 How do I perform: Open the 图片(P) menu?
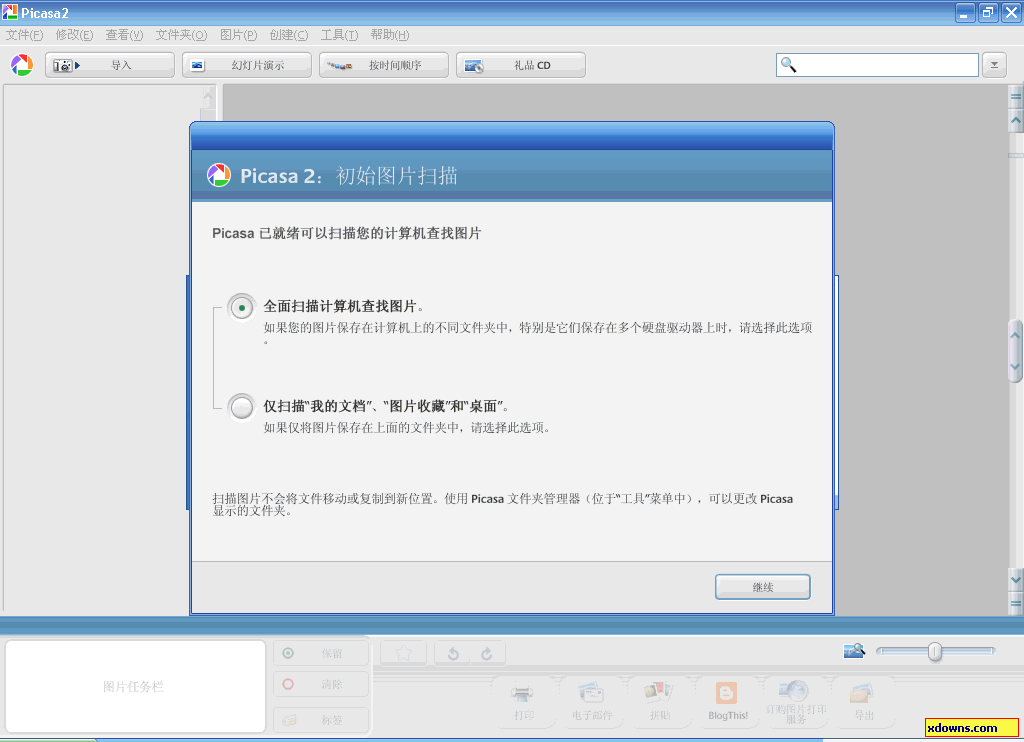pos(238,35)
